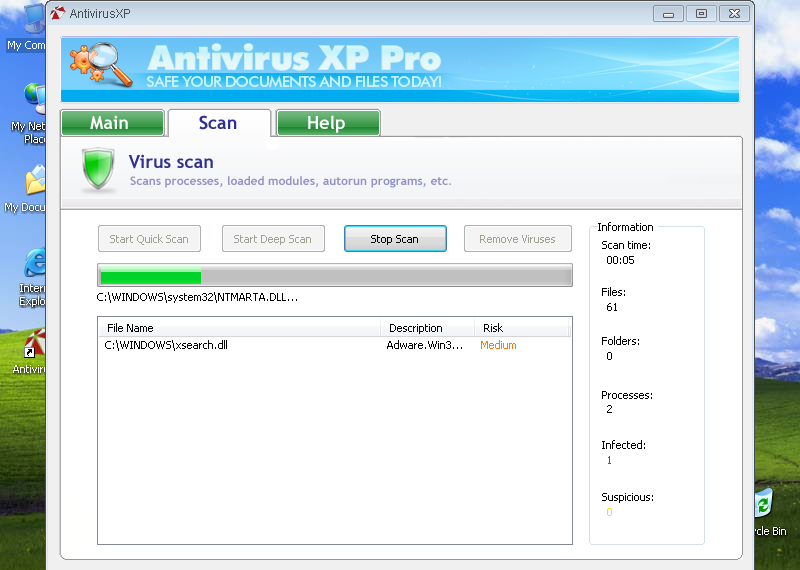Switch to the Help tab

[327, 123]
